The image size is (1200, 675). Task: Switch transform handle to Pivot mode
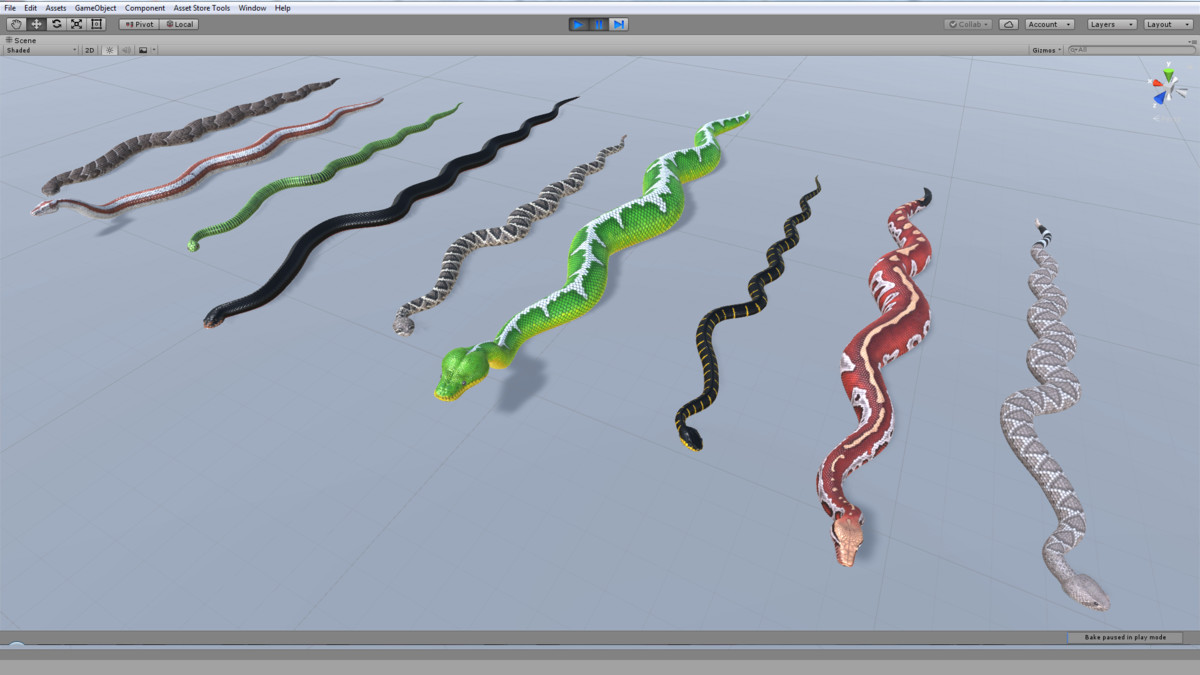click(x=140, y=24)
